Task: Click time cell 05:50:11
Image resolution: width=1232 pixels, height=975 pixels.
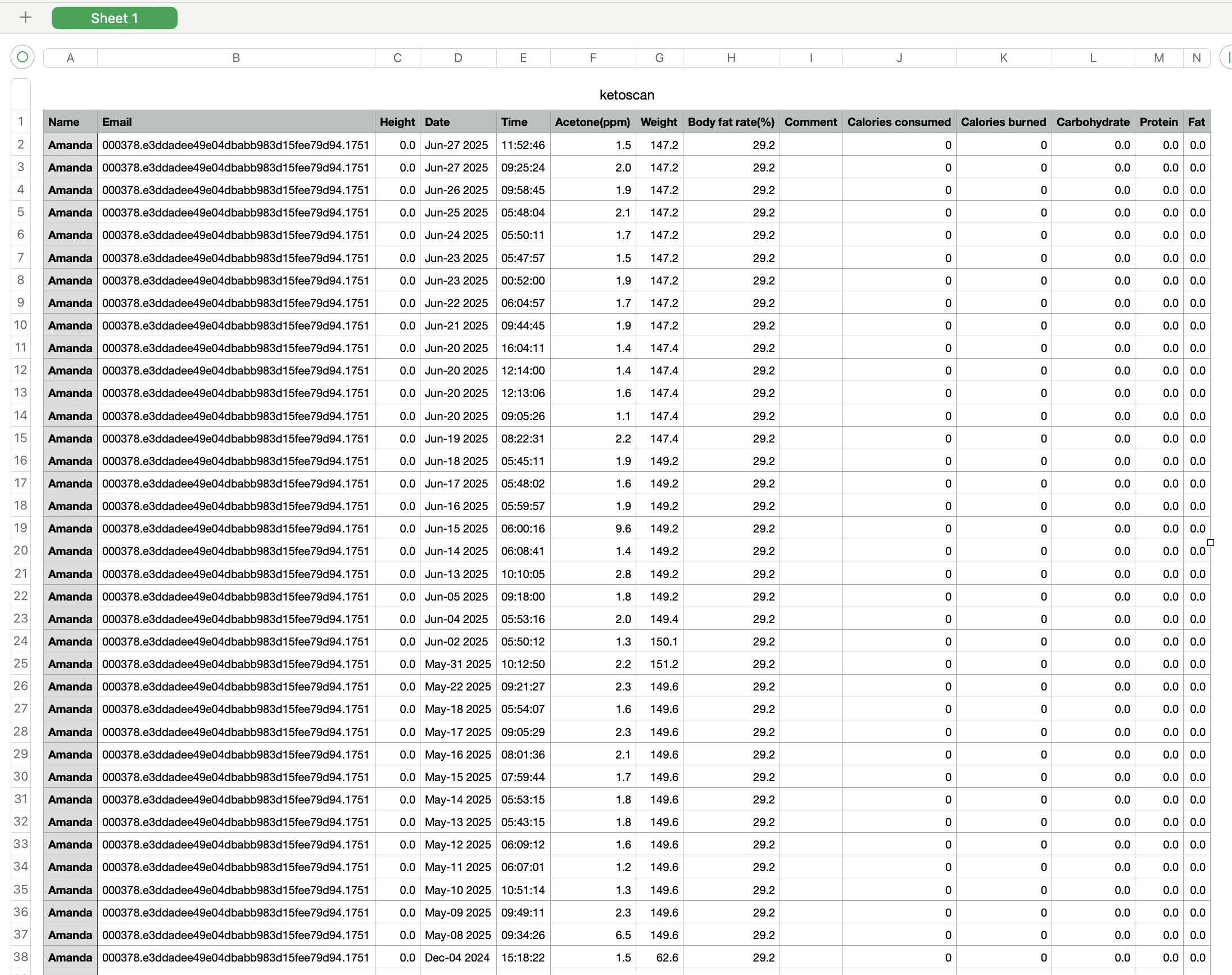Action: pyautogui.click(x=523, y=235)
